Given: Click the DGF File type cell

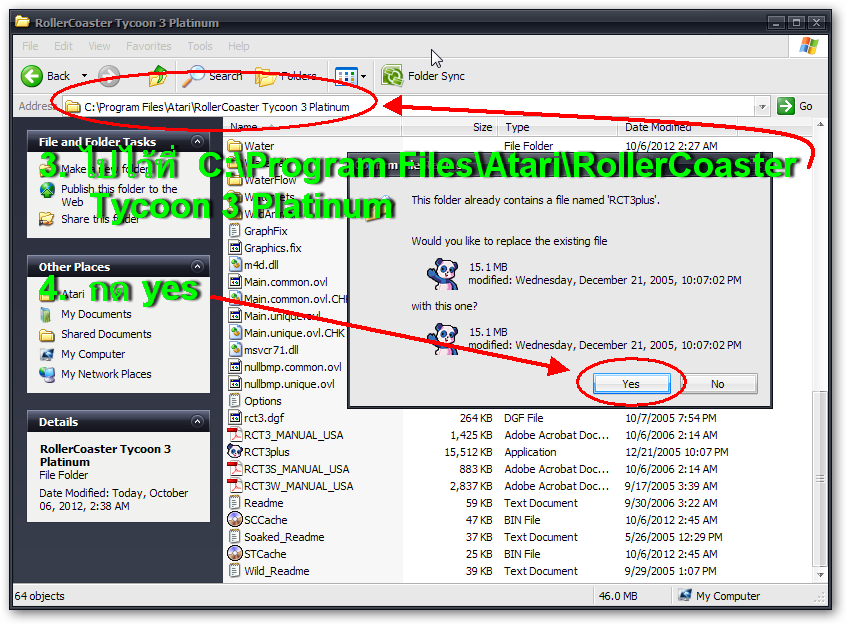Looking at the screenshot, I should [x=523, y=418].
